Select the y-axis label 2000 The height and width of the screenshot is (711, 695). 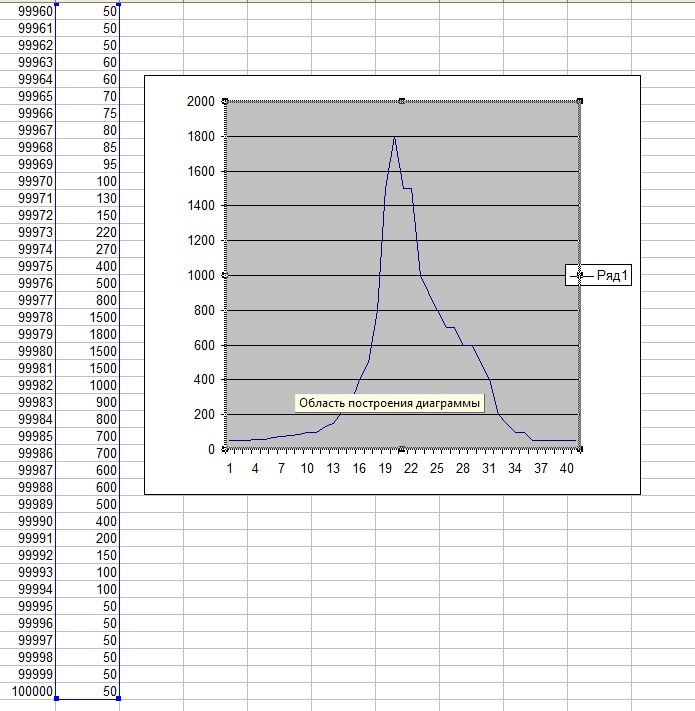(x=200, y=101)
